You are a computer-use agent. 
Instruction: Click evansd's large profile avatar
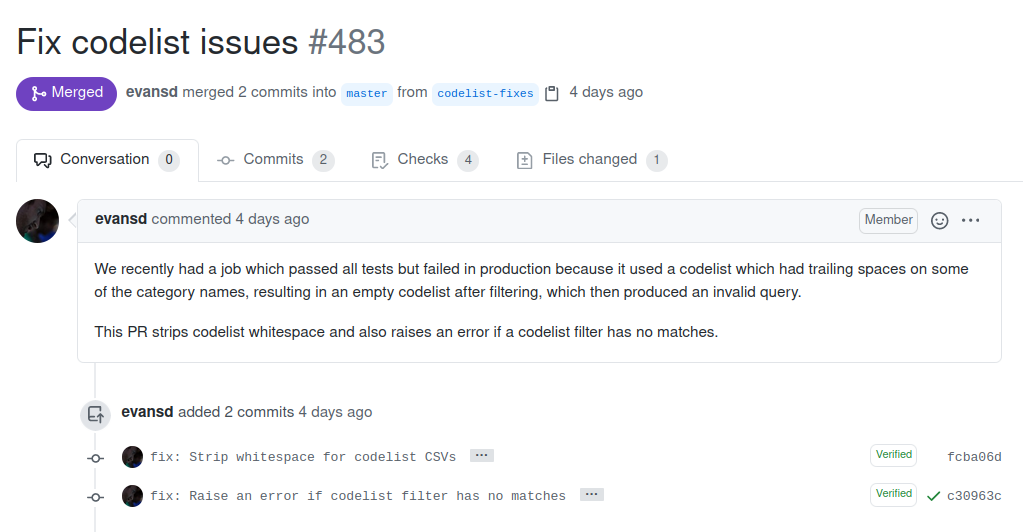38,221
